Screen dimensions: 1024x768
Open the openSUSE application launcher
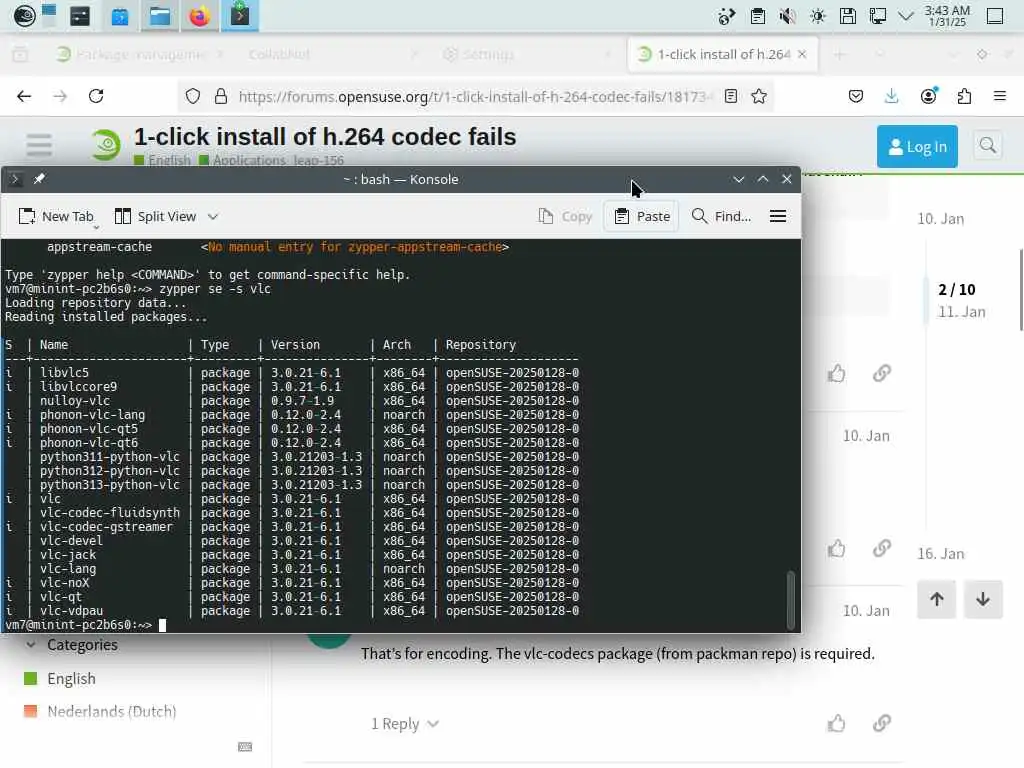tap(25, 16)
